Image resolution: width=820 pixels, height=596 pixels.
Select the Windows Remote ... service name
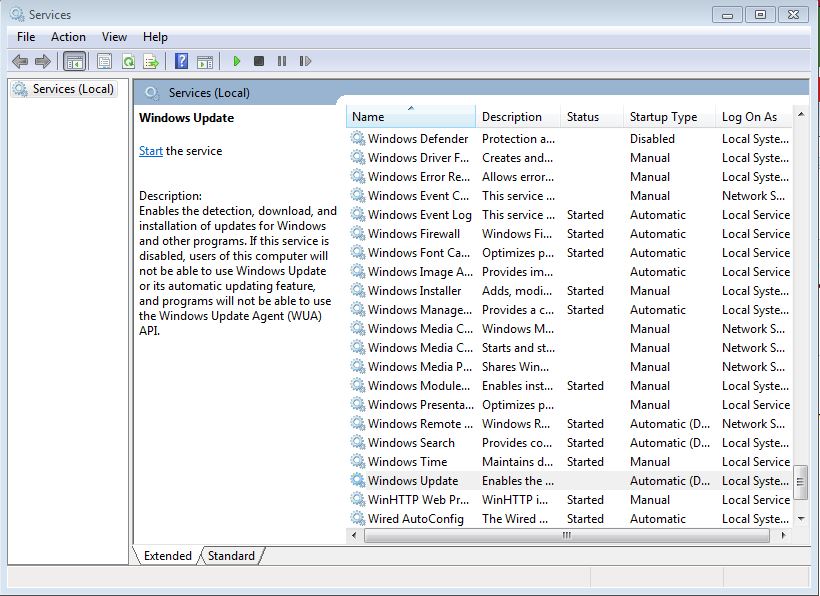click(420, 423)
